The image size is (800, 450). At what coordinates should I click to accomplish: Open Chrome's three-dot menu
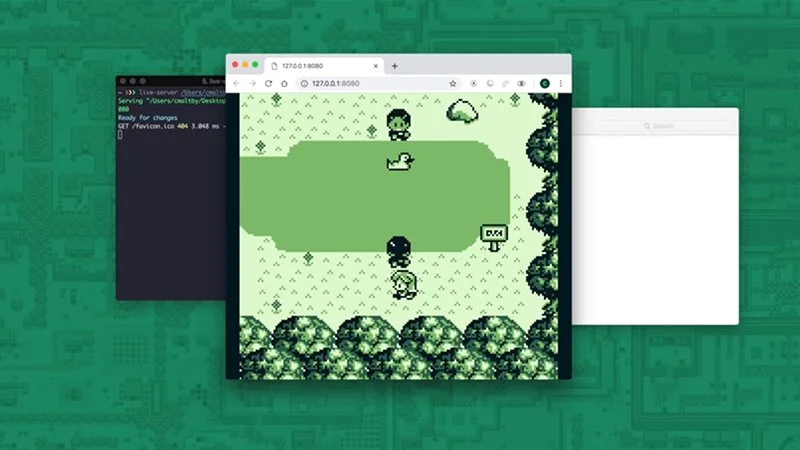[561, 84]
